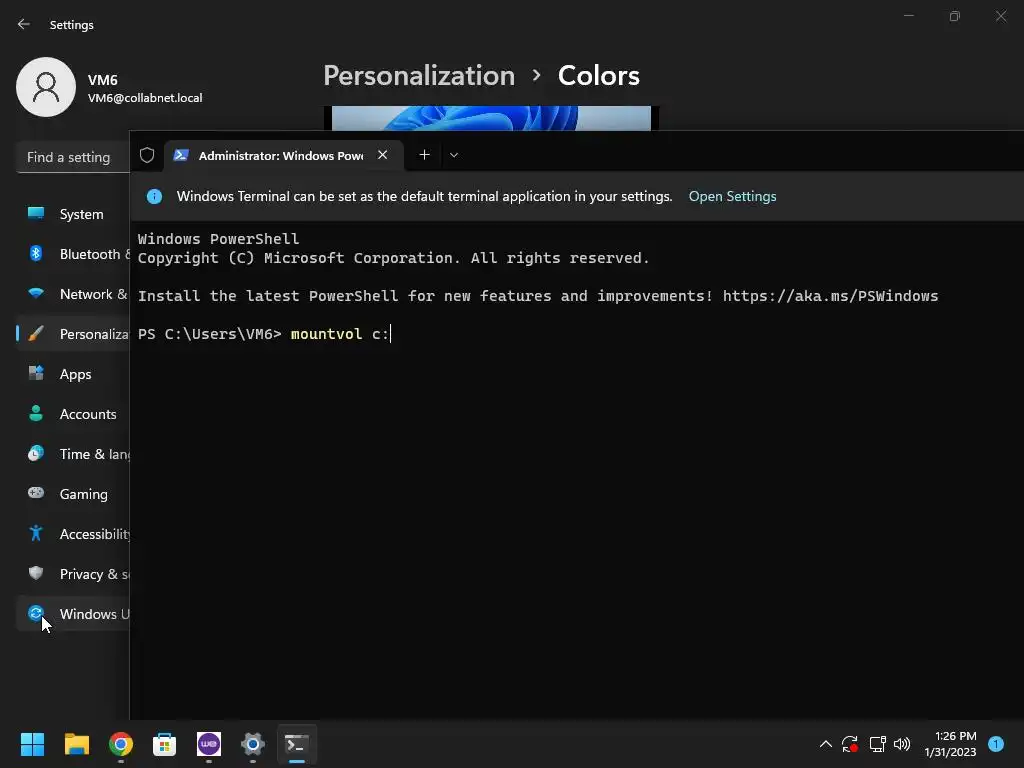Click the Personalization paintbrush icon
This screenshot has height=768, width=1024.
click(36, 333)
